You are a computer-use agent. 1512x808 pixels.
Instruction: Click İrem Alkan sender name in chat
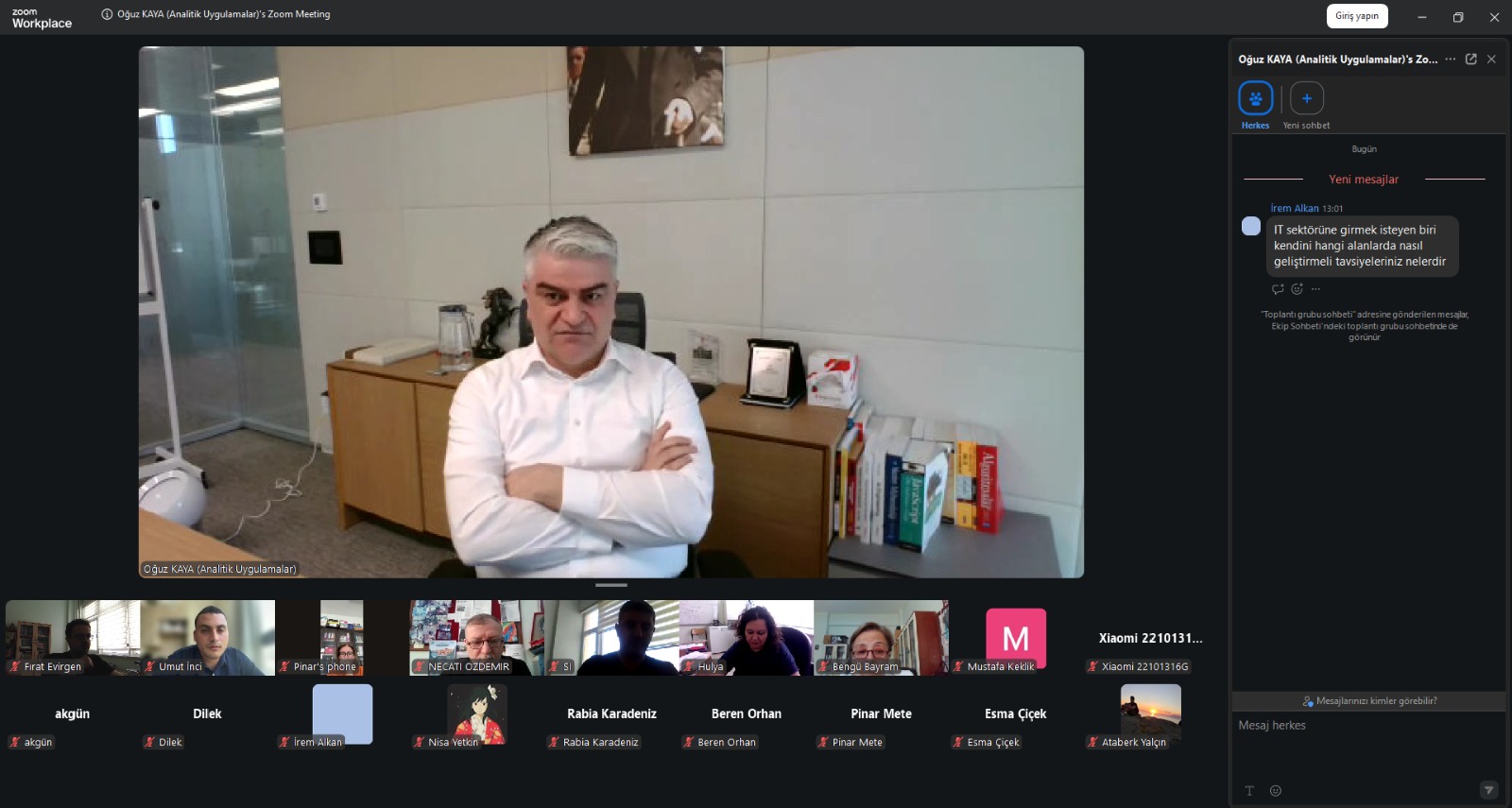(x=1294, y=208)
